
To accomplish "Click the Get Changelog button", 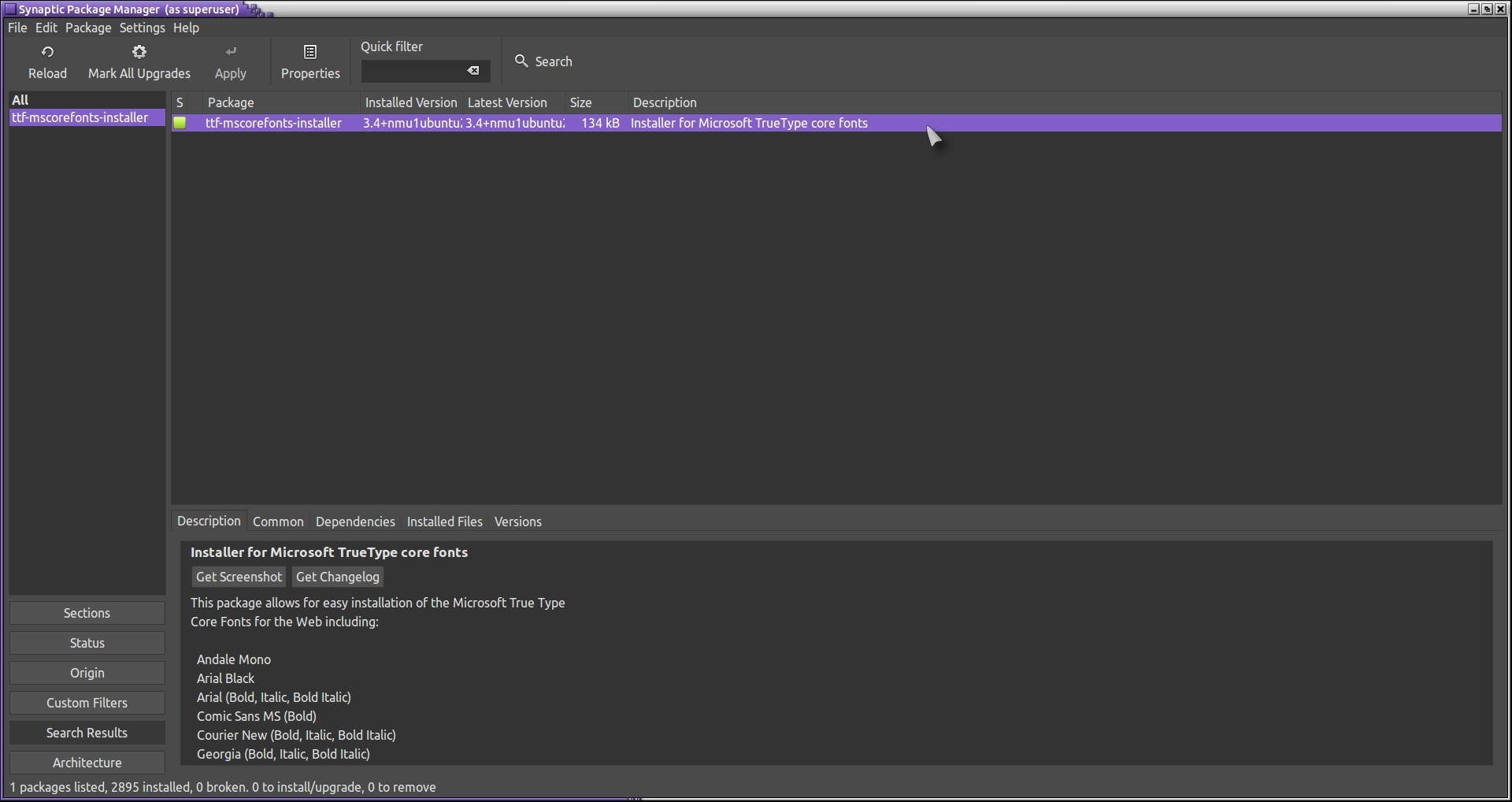I will 338,577.
